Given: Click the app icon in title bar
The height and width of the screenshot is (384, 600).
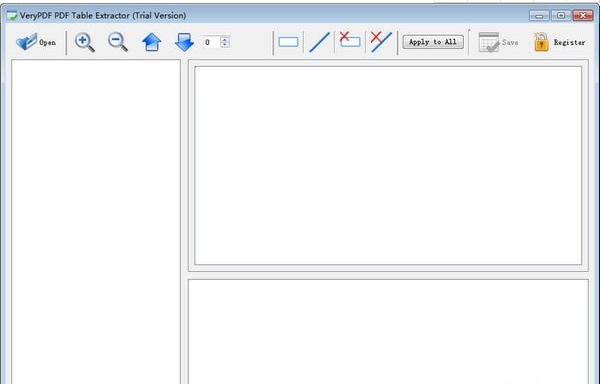Looking at the screenshot, I should coord(12,16).
